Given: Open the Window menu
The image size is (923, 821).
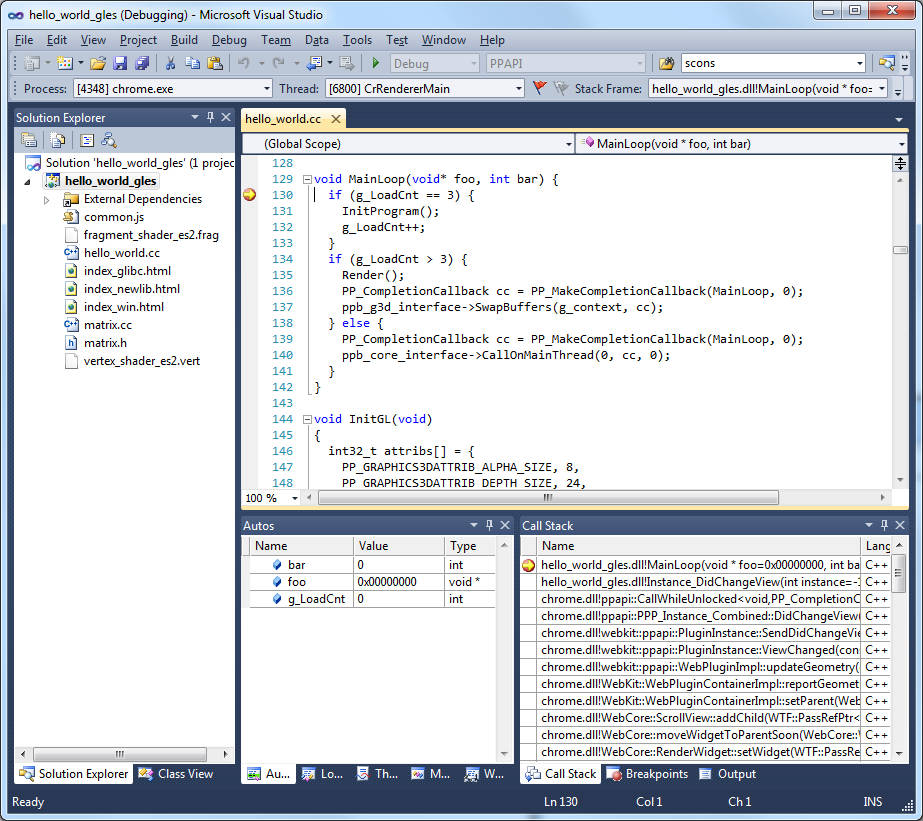Looking at the screenshot, I should (444, 39).
